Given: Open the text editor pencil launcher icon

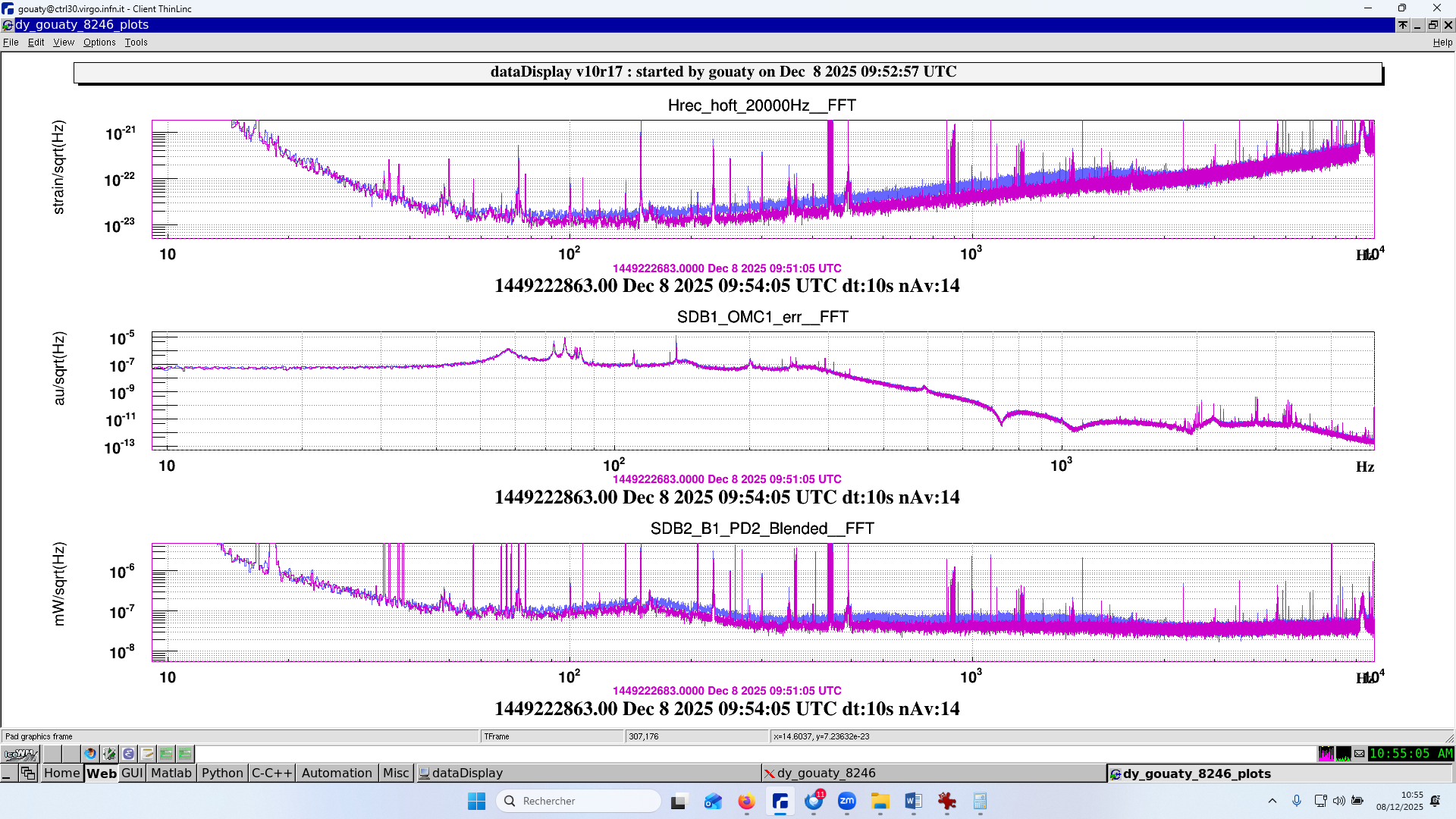Looking at the screenshot, I should (x=148, y=754).
